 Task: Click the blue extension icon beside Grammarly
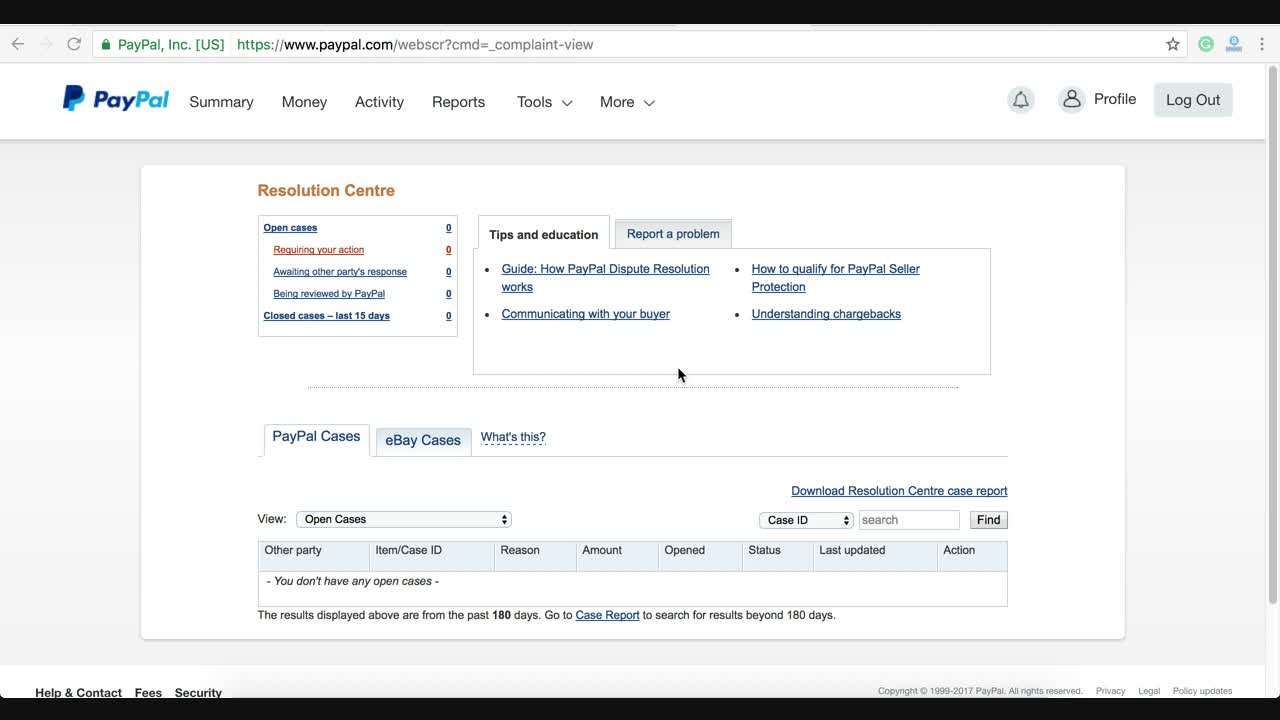tap(1234, 44)
